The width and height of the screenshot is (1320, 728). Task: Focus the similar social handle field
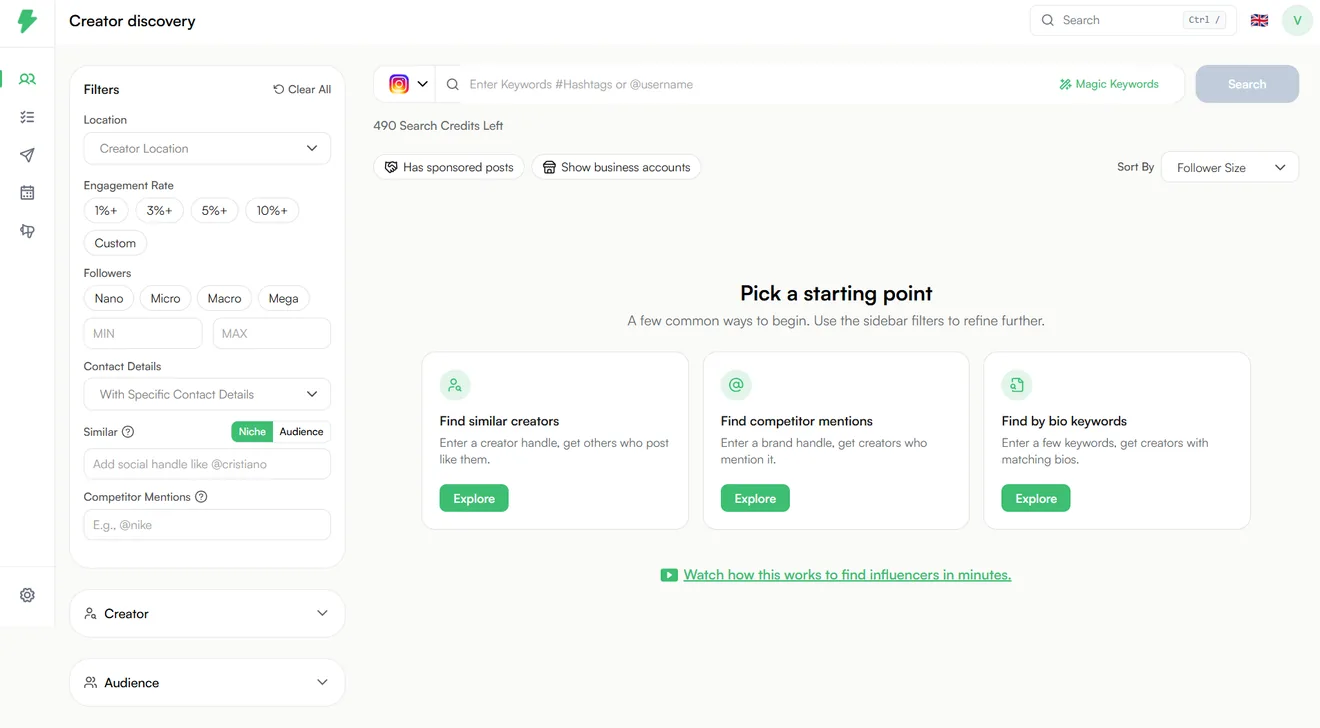pos(207,464)
